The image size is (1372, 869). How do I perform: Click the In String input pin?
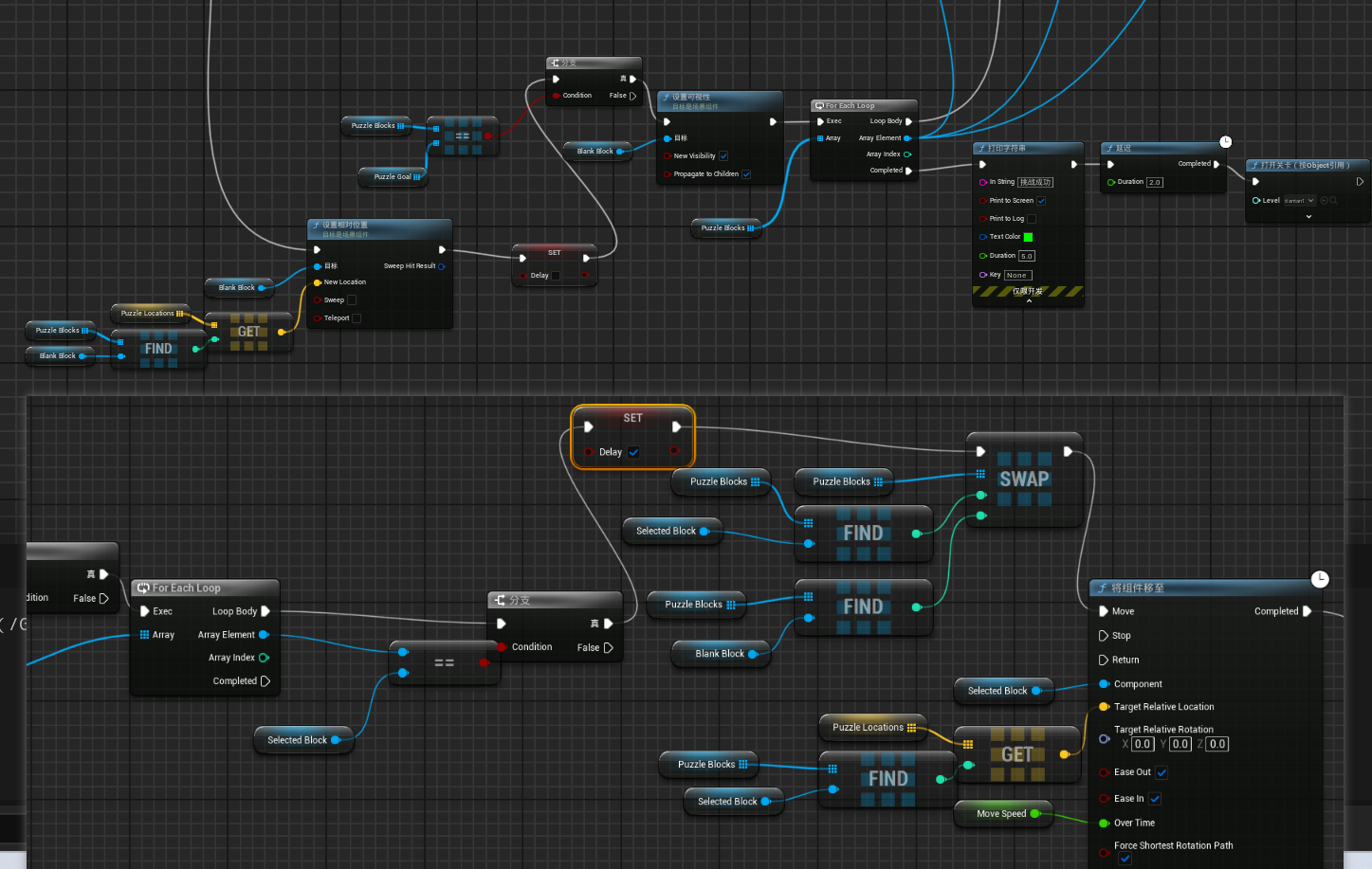point(983,182)
